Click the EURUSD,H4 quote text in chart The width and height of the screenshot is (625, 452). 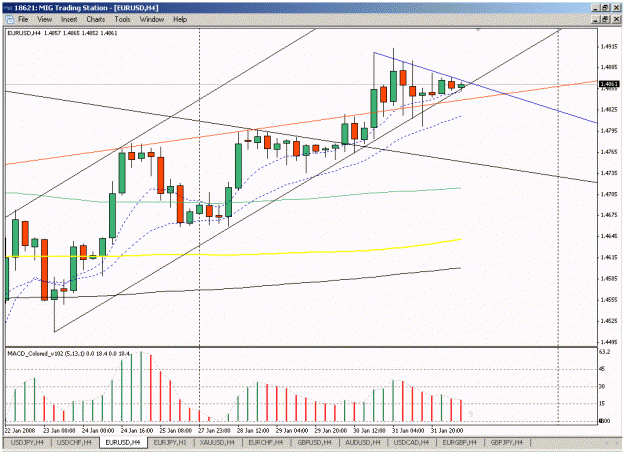tap(63, 33)
